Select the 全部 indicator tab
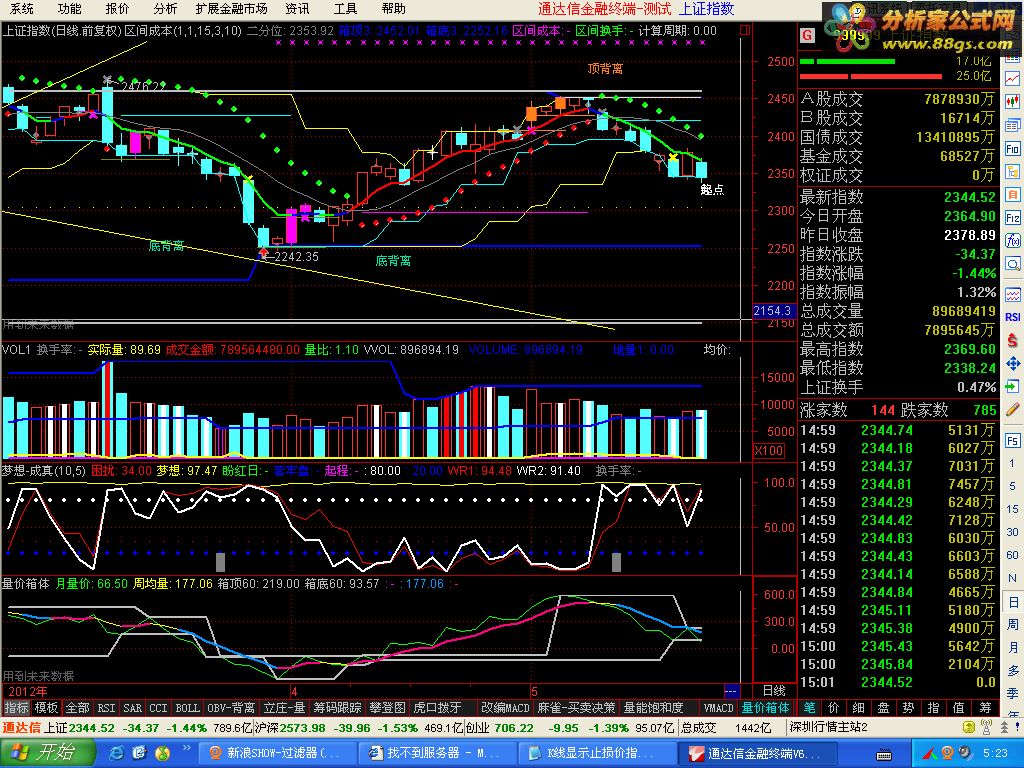Screen dimensions: 1024x768 click(77, 708)
